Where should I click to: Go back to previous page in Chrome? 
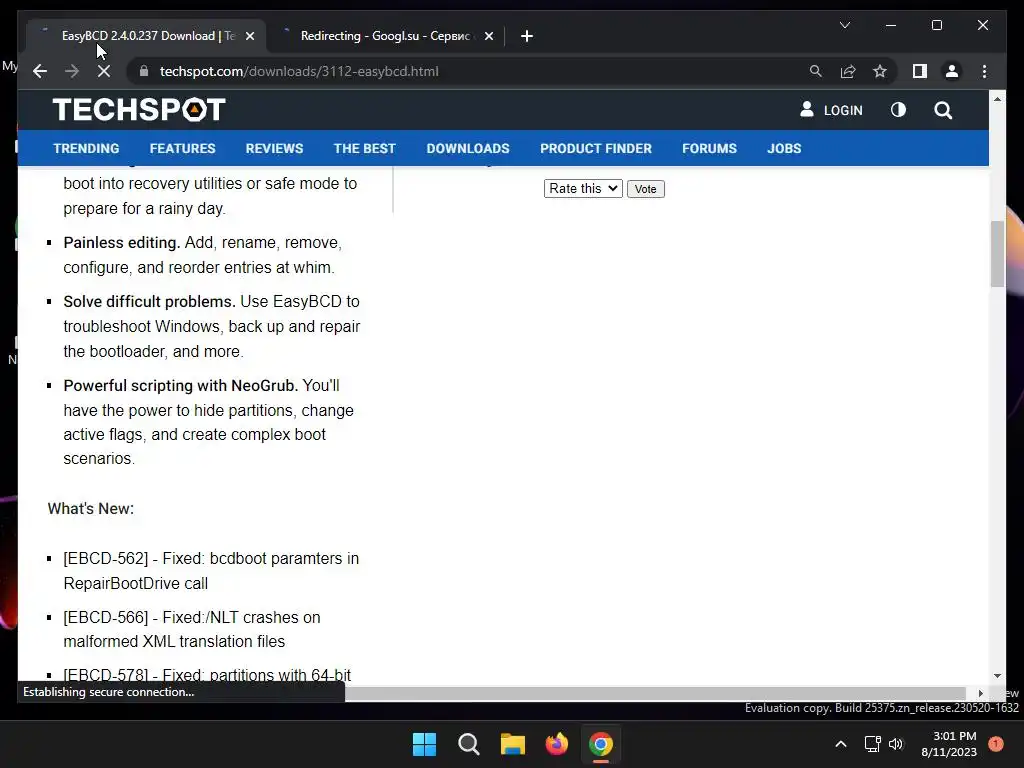click(x=40, y=71)
